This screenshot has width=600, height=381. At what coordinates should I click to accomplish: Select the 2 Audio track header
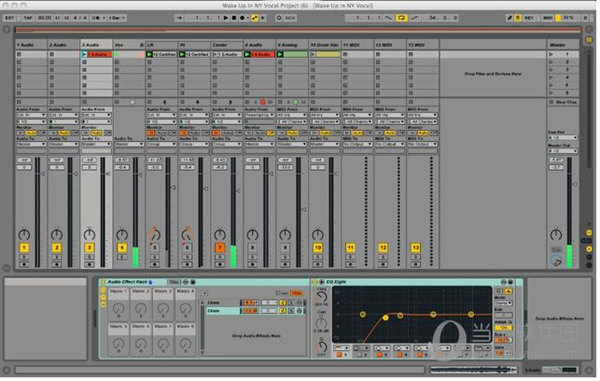click(64, 45)
